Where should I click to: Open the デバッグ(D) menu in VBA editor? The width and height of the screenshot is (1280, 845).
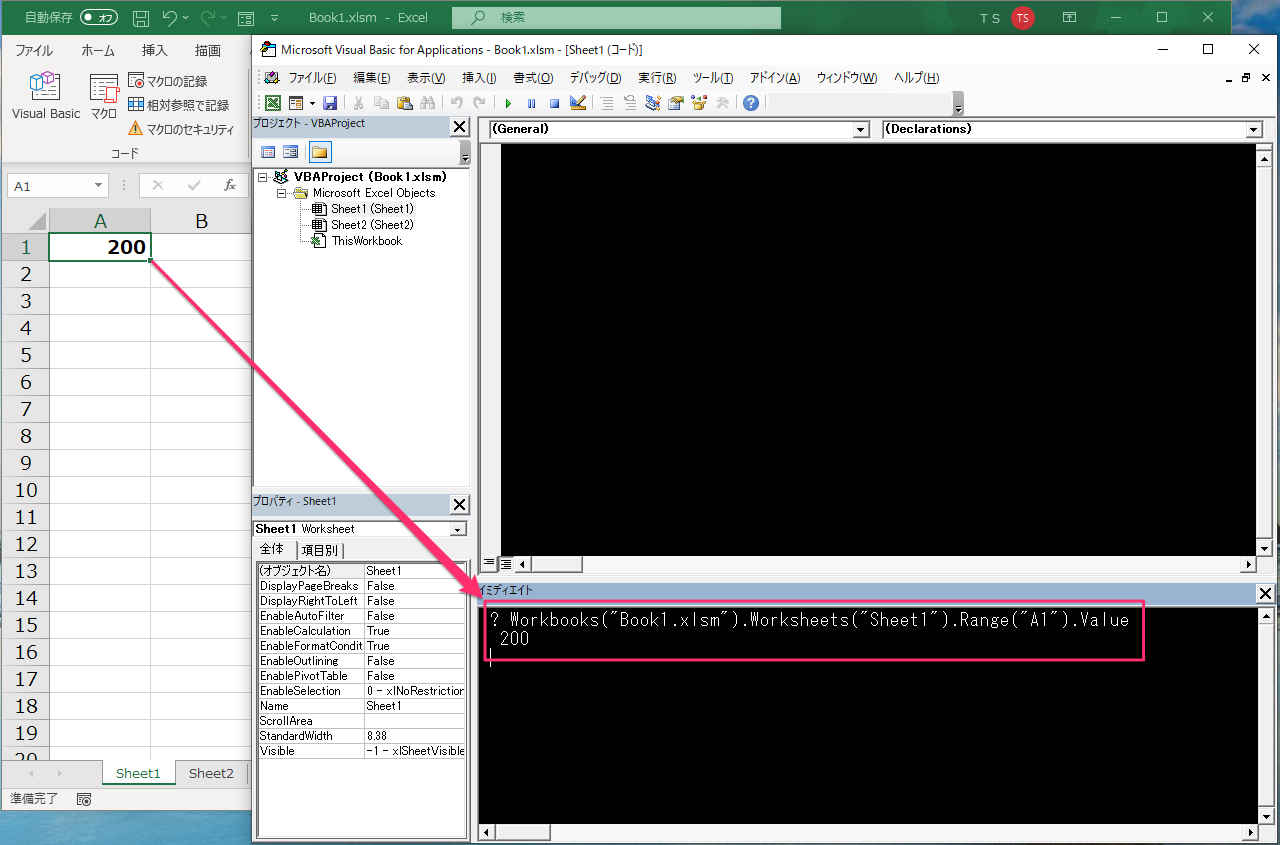point(595,78)
